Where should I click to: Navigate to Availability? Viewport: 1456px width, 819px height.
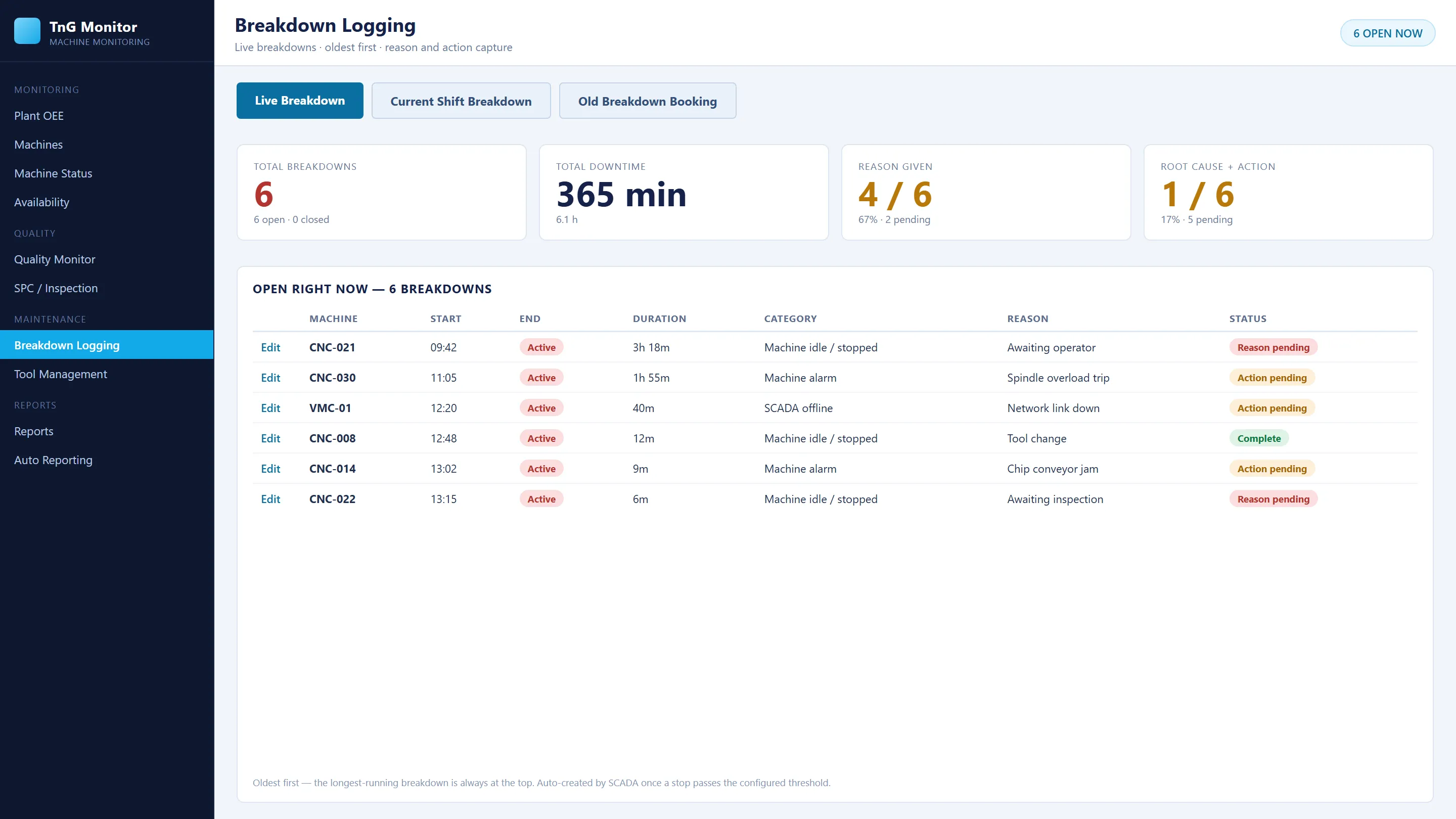pyautogui.click(x=107, y=202)
